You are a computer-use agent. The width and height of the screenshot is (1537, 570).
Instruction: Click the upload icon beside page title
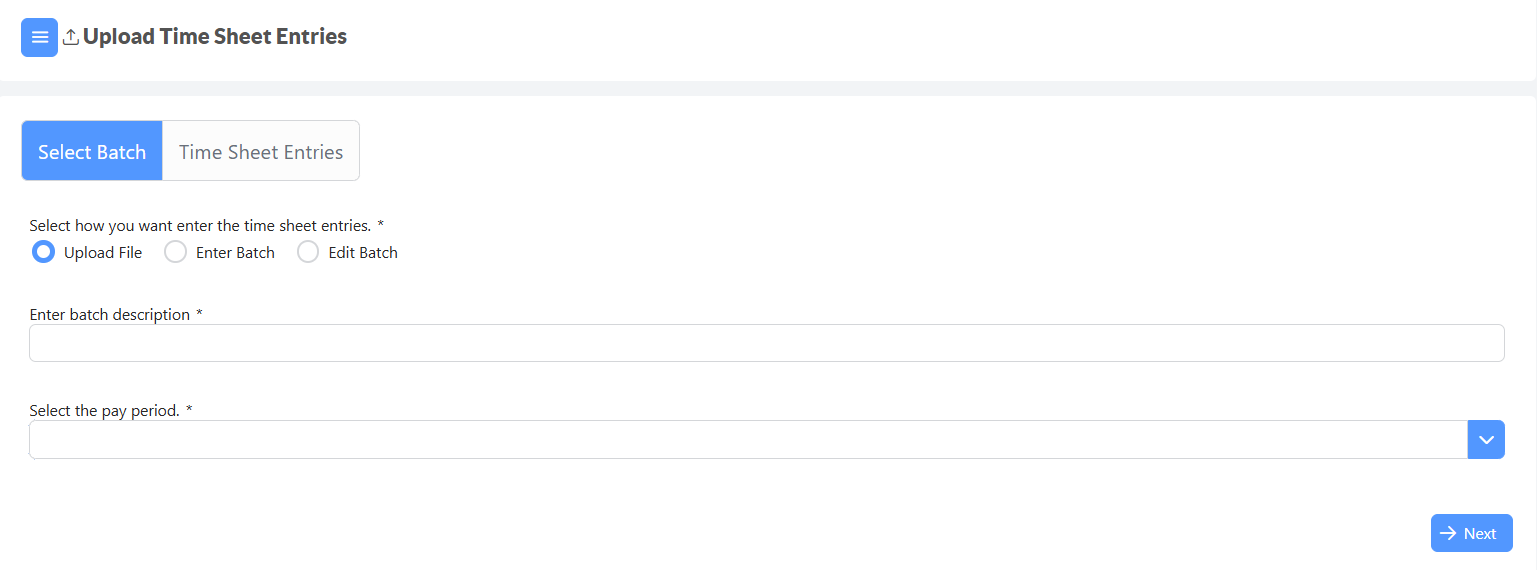[71, 37]
